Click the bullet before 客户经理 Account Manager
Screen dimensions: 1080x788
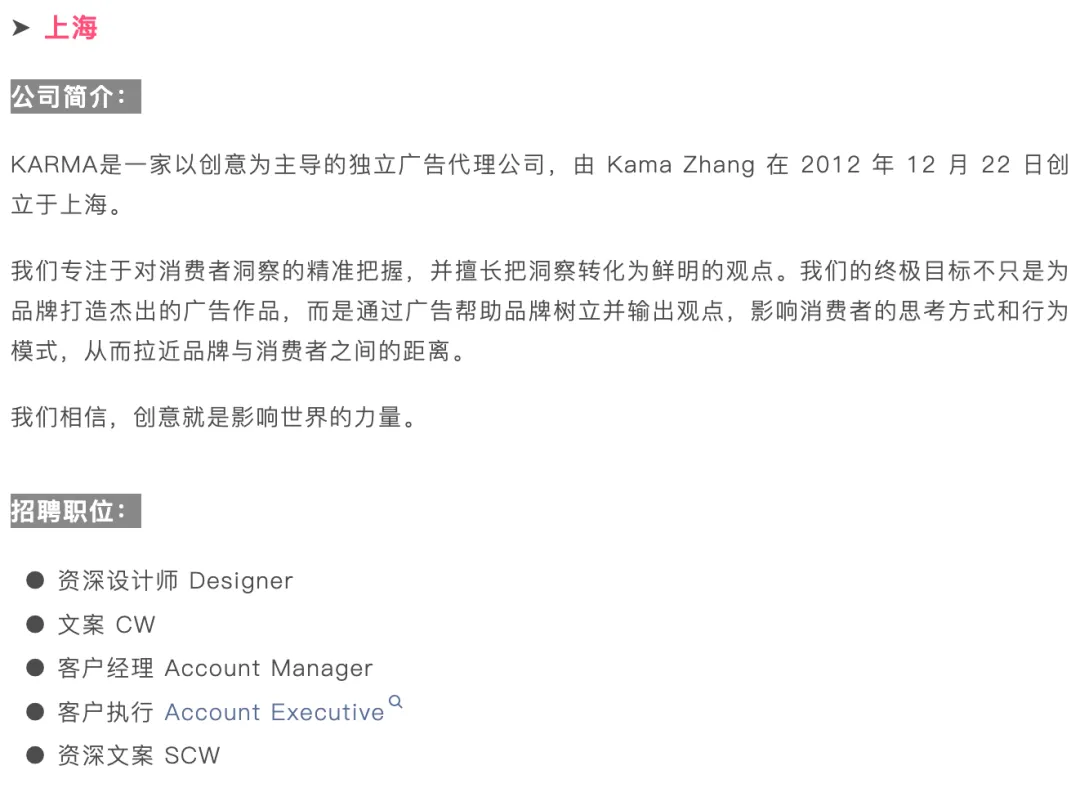[x=36, y=668]
